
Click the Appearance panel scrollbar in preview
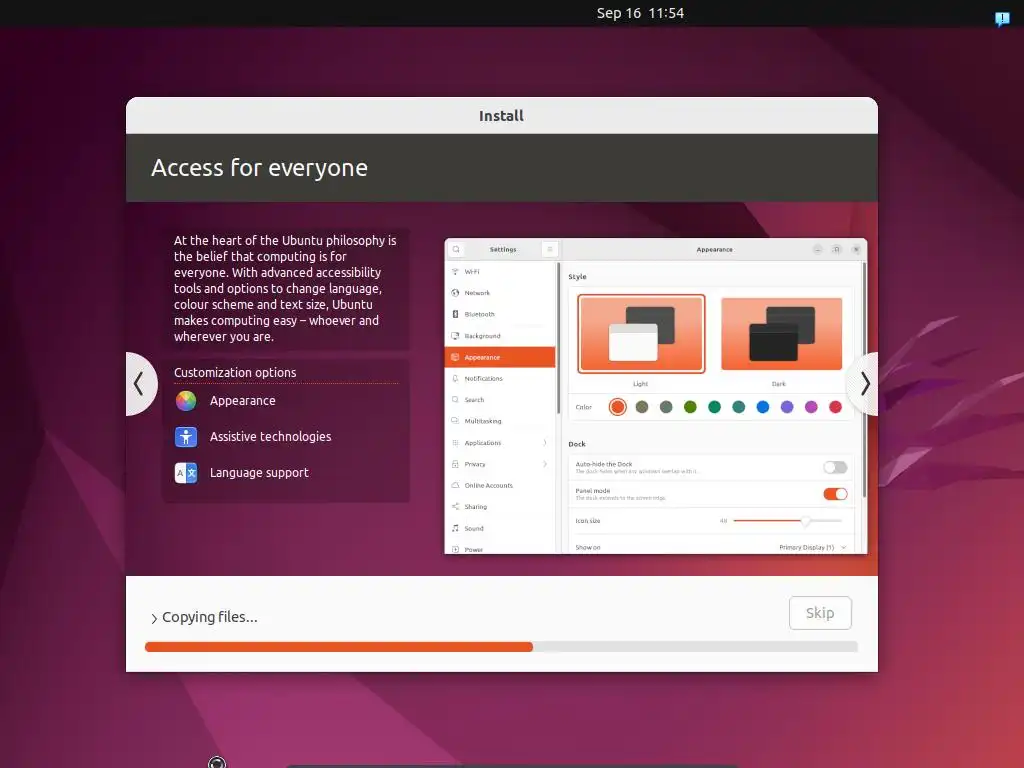click(x=865, y=380)
